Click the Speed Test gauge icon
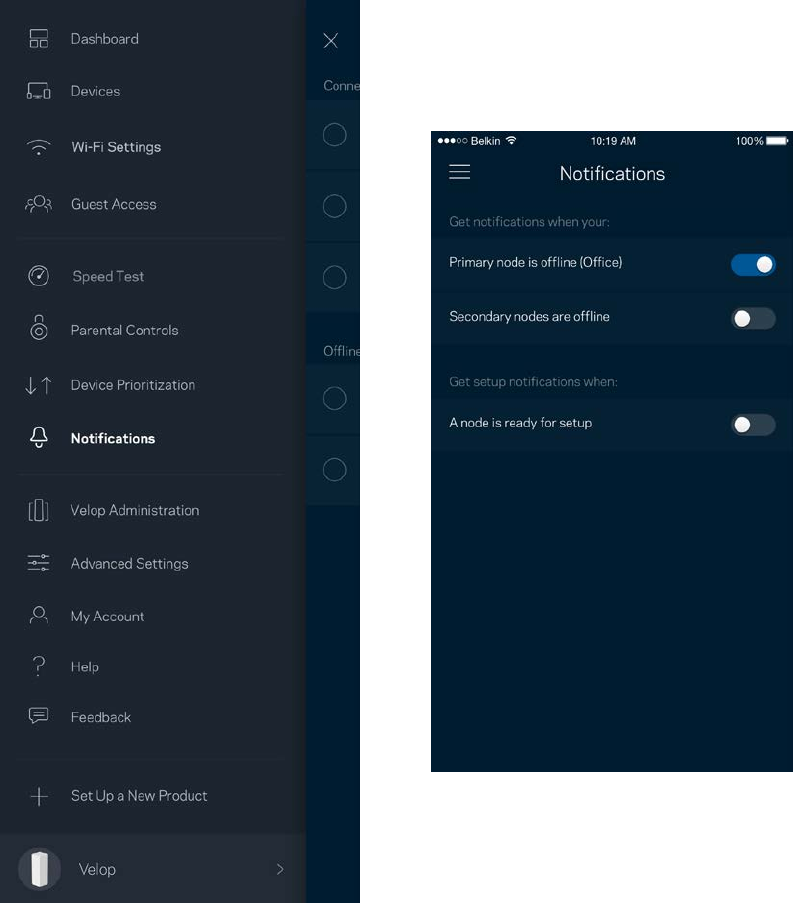This screenshot has height=903, width=793. point(39,276)
